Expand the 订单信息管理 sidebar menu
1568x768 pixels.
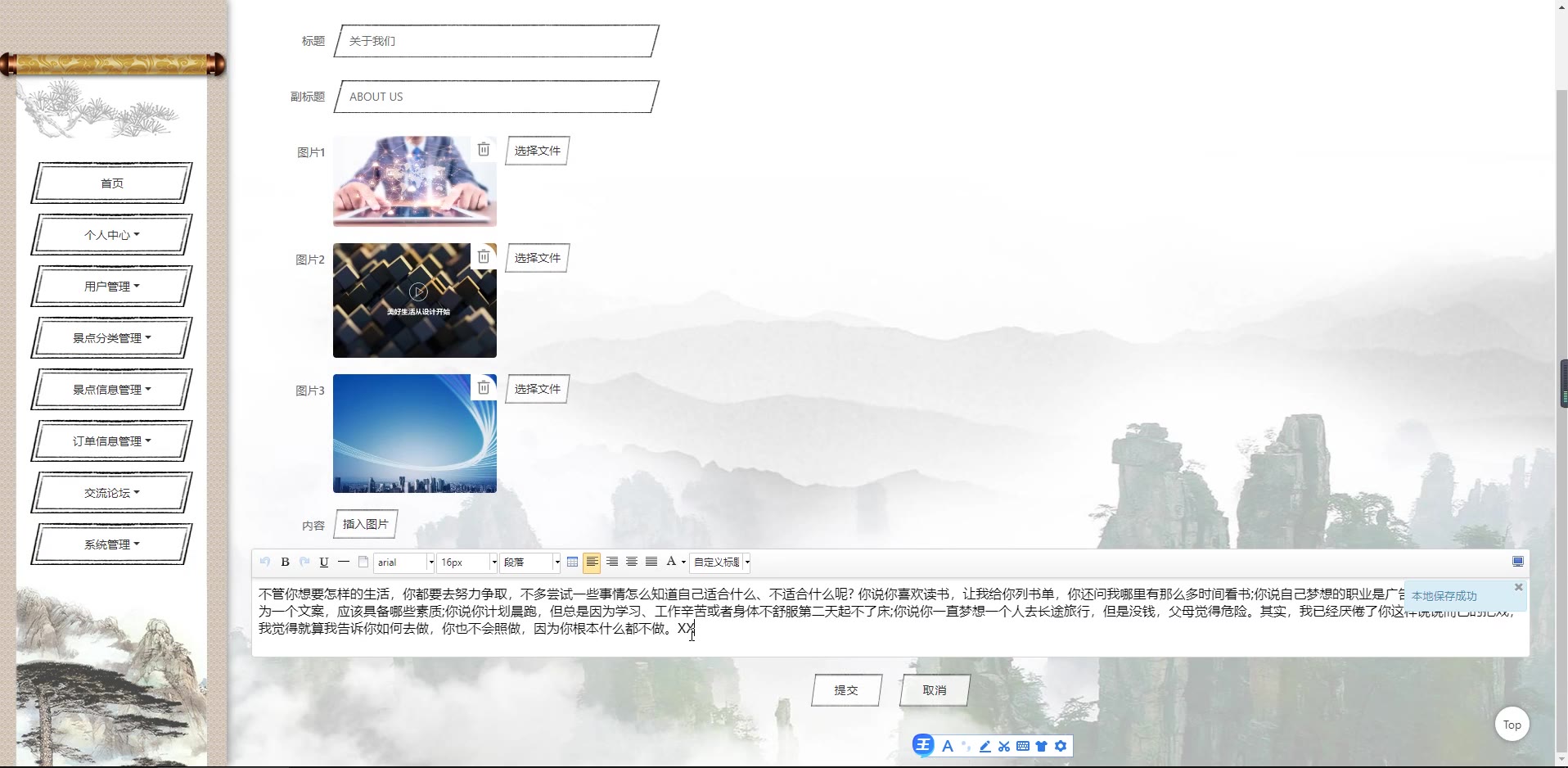pyautogui.click(x=112, y=441)
